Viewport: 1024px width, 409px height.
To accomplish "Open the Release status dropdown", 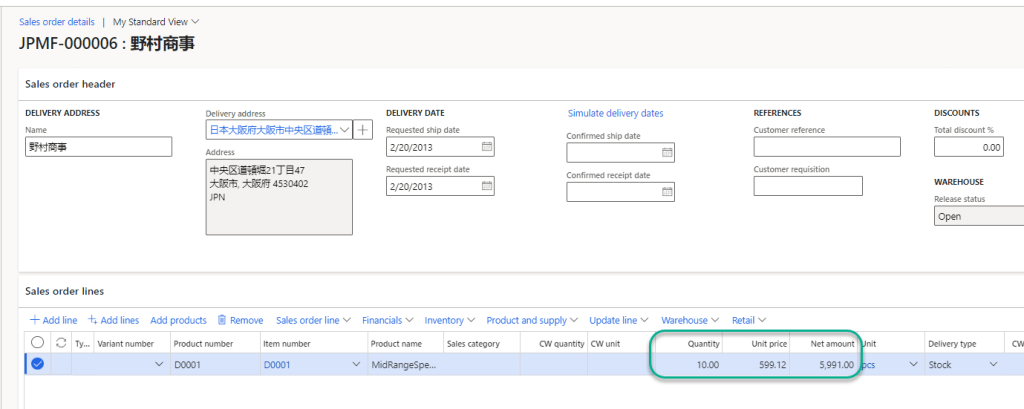I will coord(978,216).
